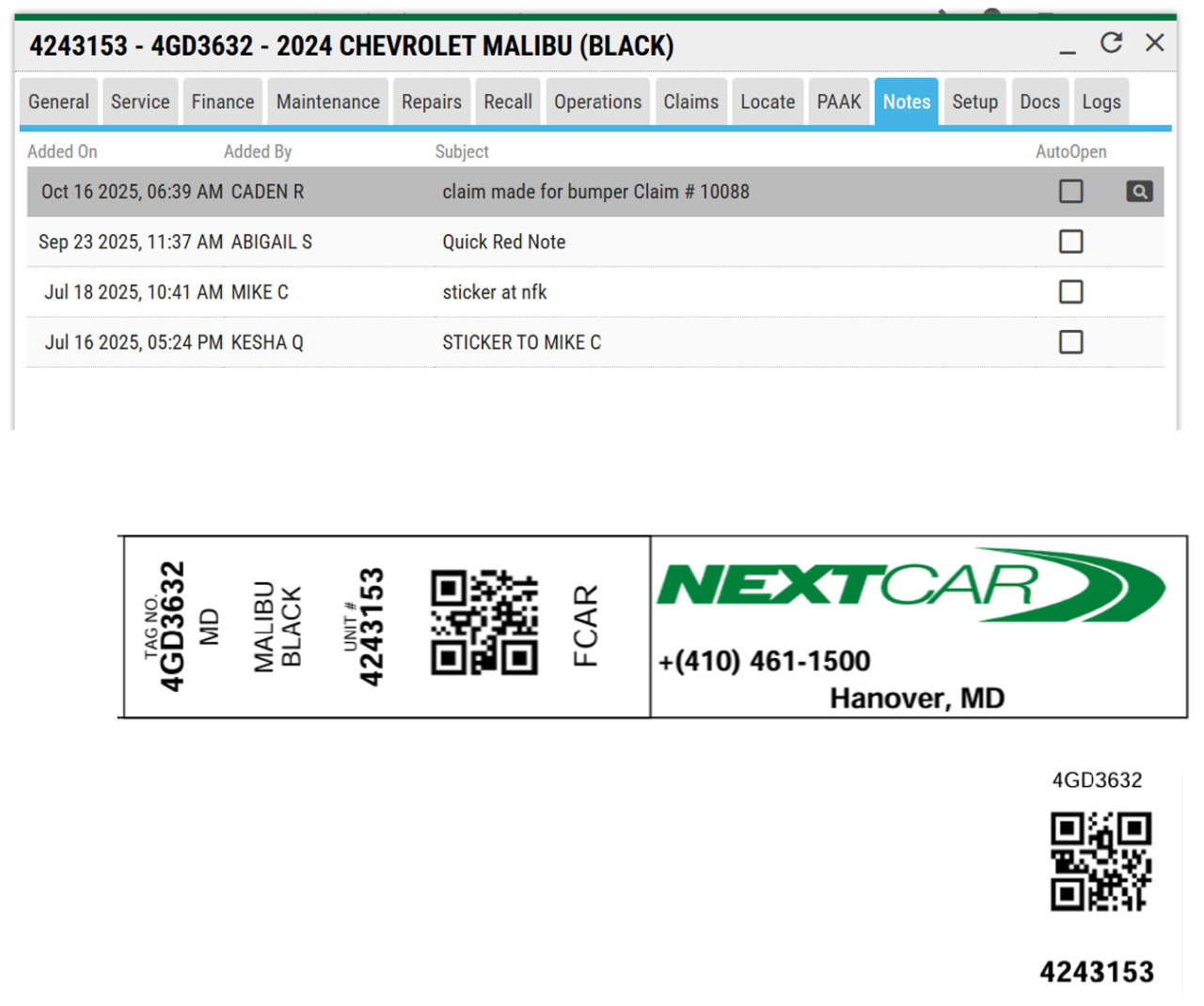Click the small QR code under 4GD3632
The height and width of the screenshot is (1006, 1204).
(x=1101, y=861)
